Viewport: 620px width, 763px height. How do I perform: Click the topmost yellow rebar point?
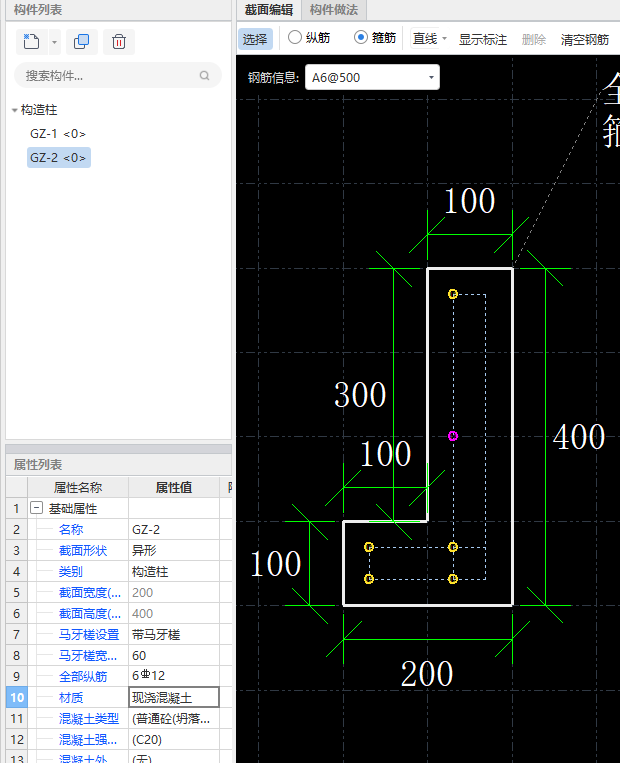click(x=453, y=294)
